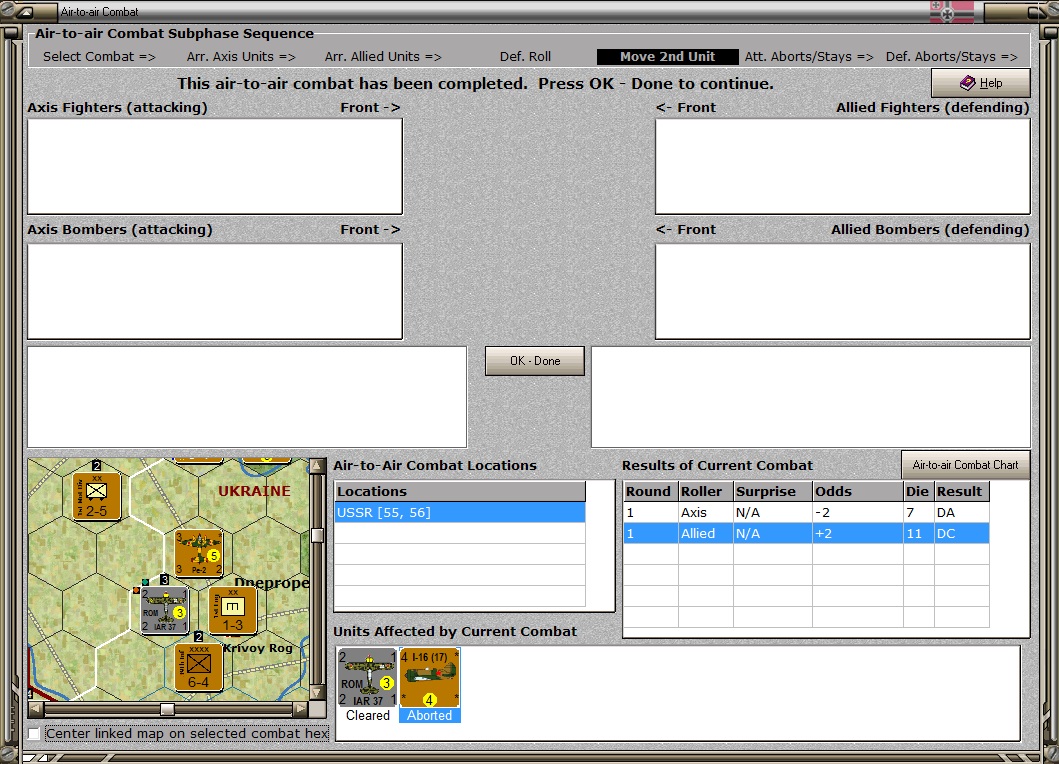The width and height of the screenshot is (1059, 764).
Task: Click the Allied Bombers defending box
Action: click(843, 291)
